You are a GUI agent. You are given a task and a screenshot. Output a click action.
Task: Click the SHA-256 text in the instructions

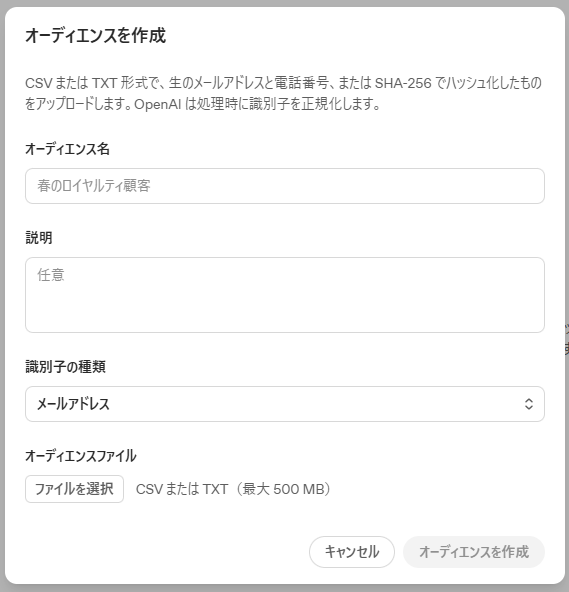[x=403, y=83]
